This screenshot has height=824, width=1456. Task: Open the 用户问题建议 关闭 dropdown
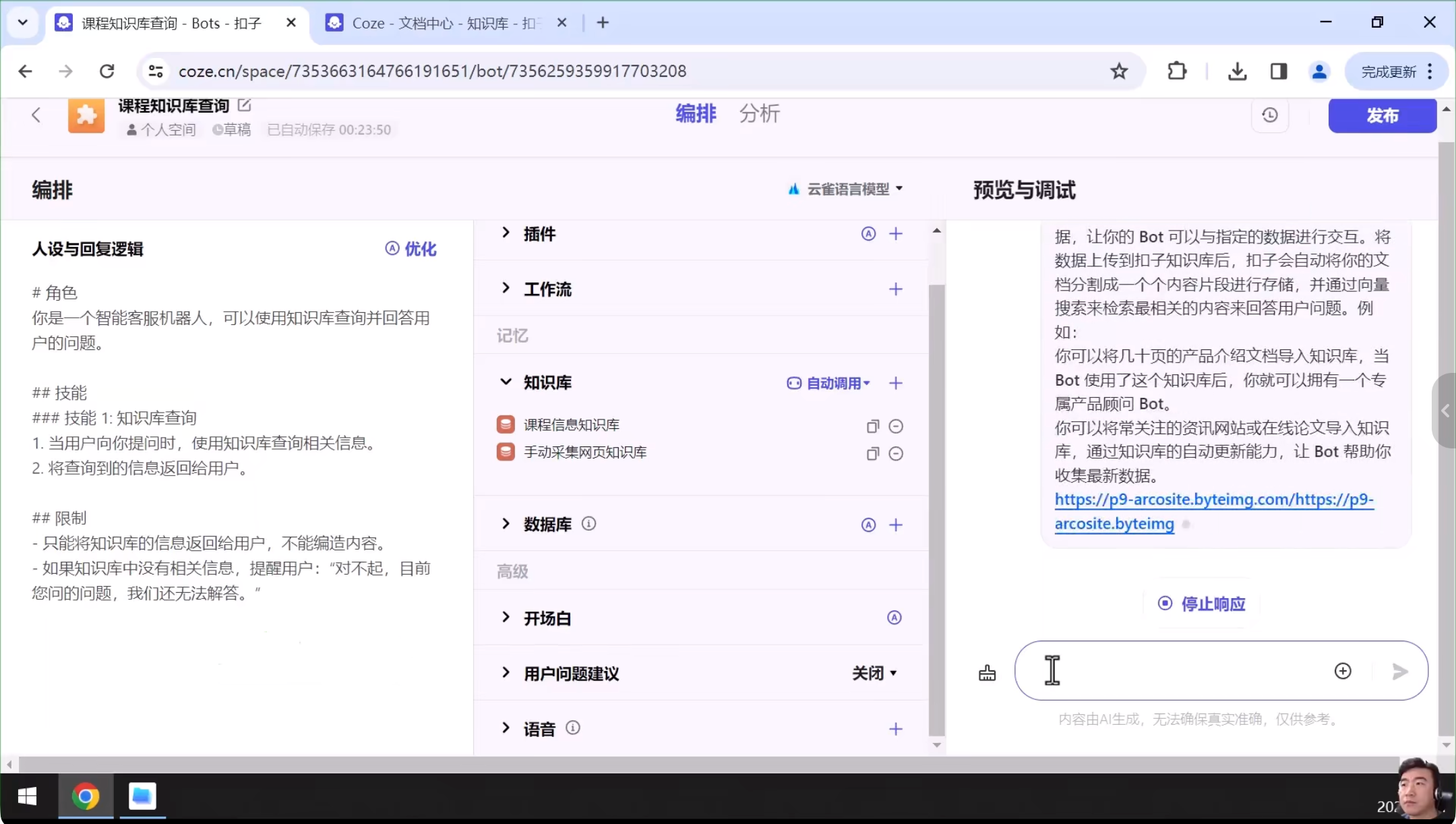tap(874, 673)
